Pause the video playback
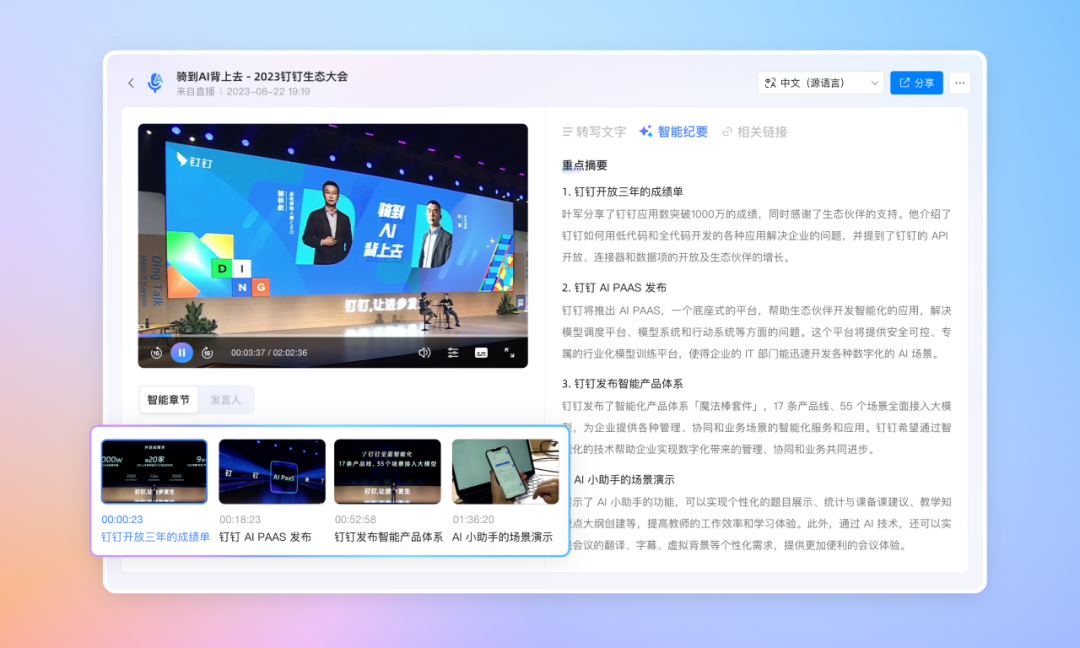Image resolution: width=1080 pixels, height=648 pixels. pos(181,352)
